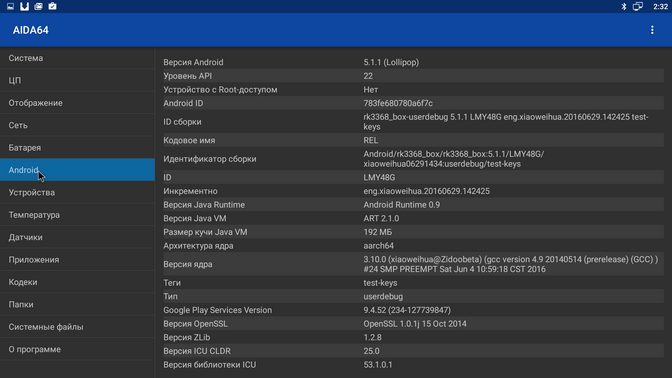This screenshot has height=378, width=672.
Task: Select the OpenSSL 1.0.1j version value
Action: pyautogui.click(x=415, y=324)
